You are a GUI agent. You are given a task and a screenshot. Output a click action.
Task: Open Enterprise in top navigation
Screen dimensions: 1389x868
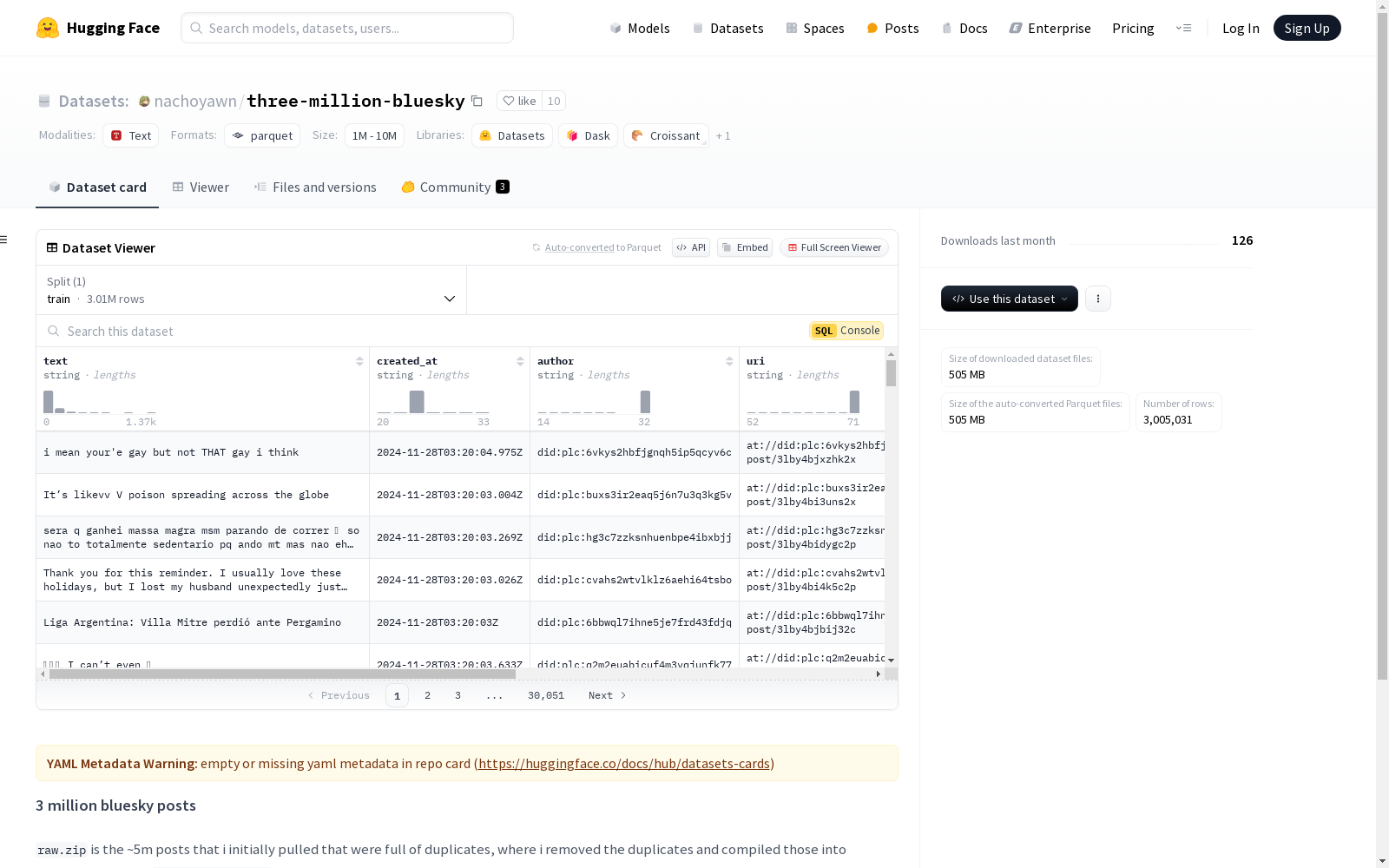click(1050, 28)
